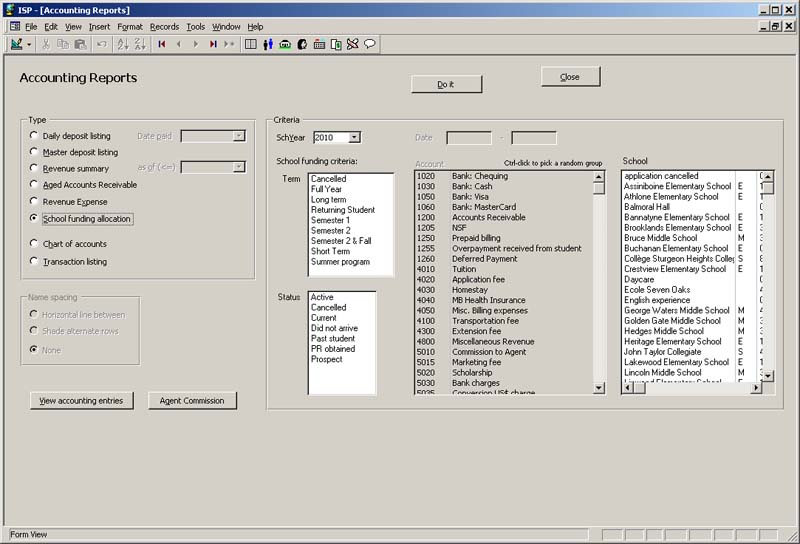This screenshot has width=800, height=544.
Task: Go to last record arrow icon
Action: 213,44
